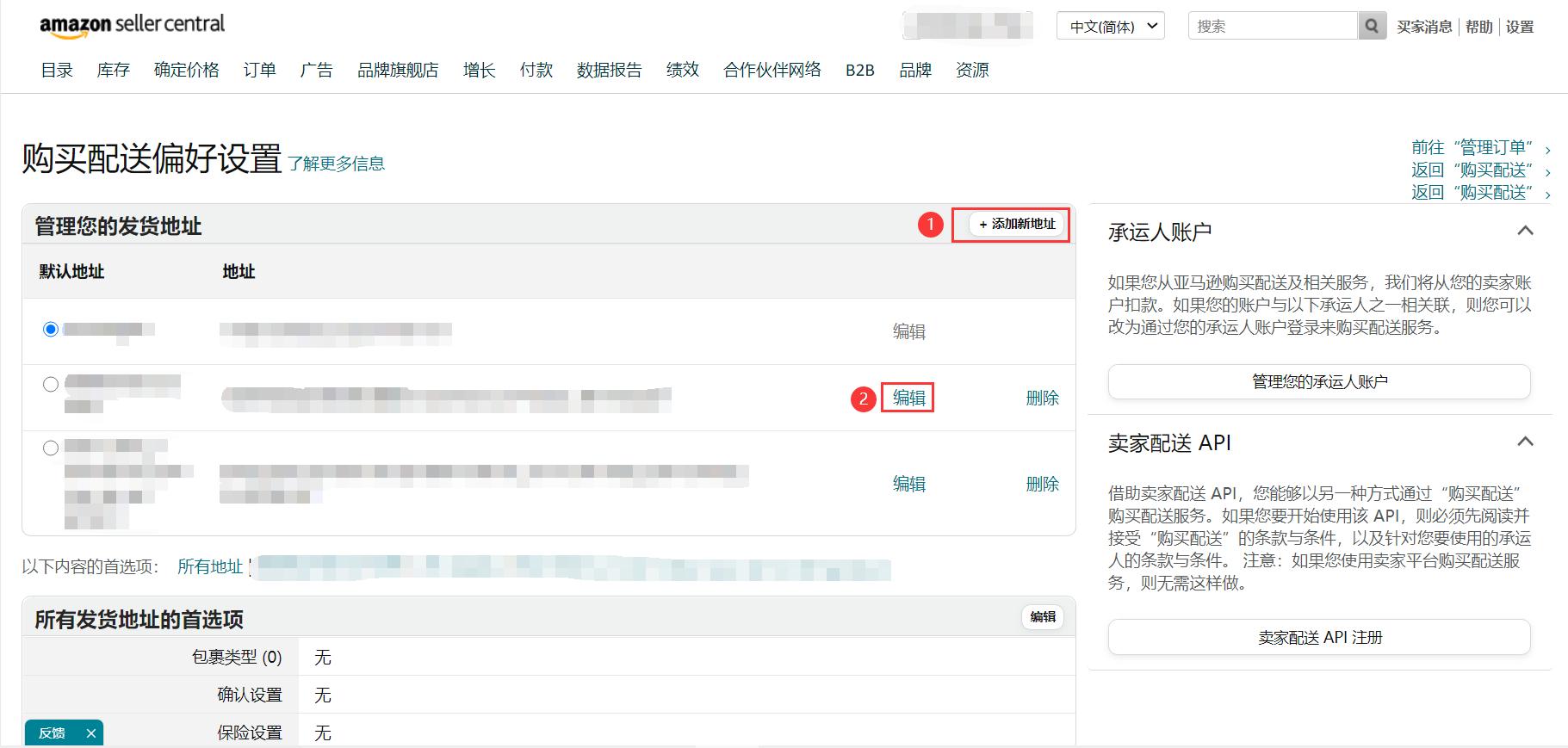1568x748 pixels.
Task: Click 卖家配送 API 注册 button
Action: pyautogui.click(x=1319, y=637)
